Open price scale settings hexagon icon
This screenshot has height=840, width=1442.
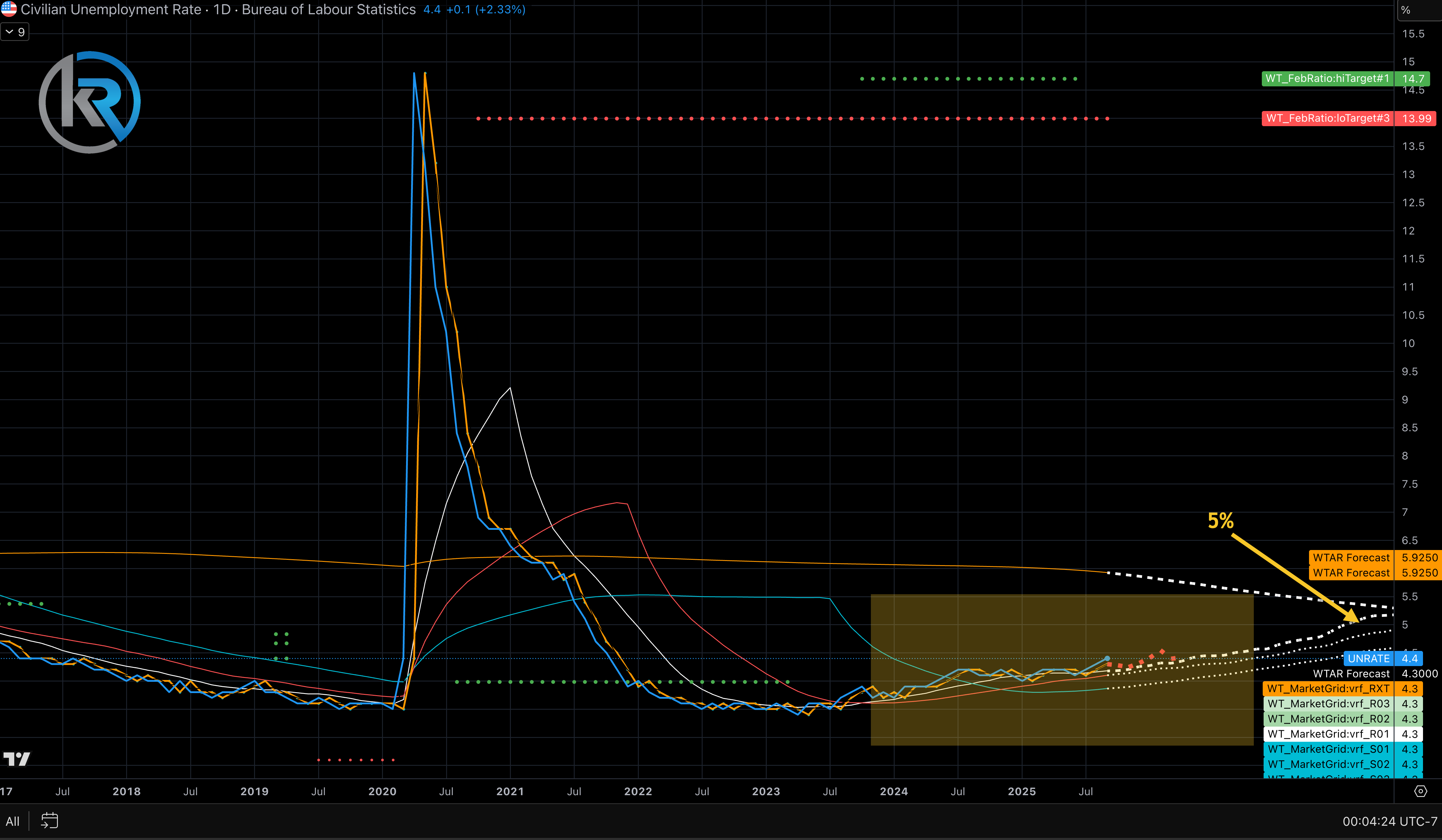pos(1420,791)
